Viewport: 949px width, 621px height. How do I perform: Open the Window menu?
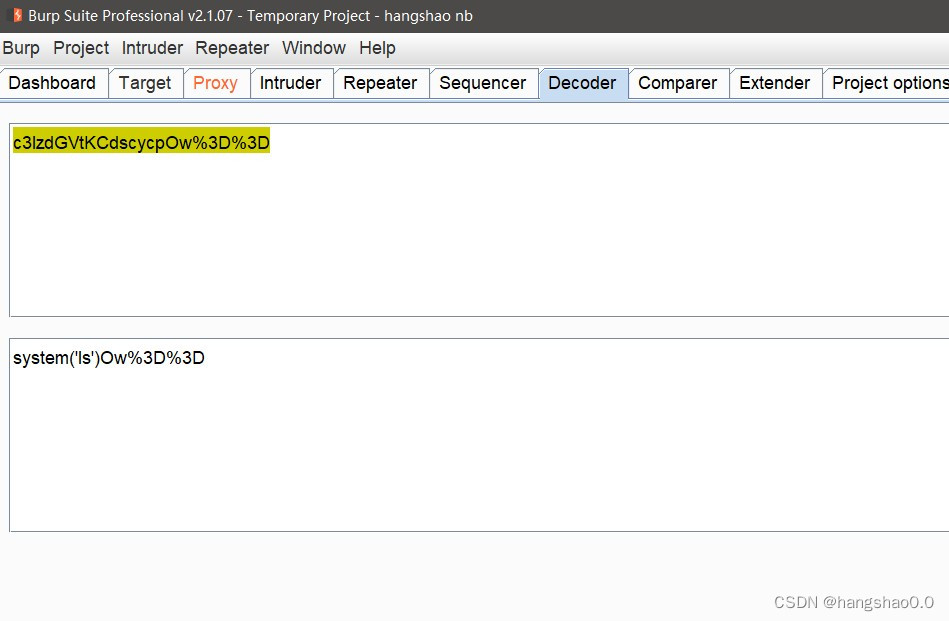[314, 48]
